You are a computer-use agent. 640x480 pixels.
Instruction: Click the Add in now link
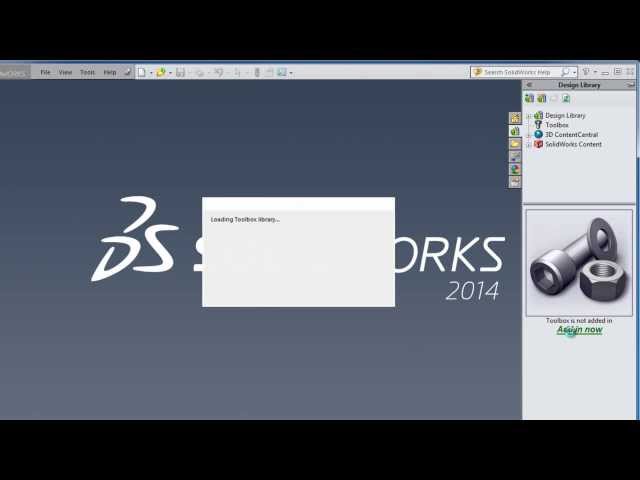click(580, 330)
